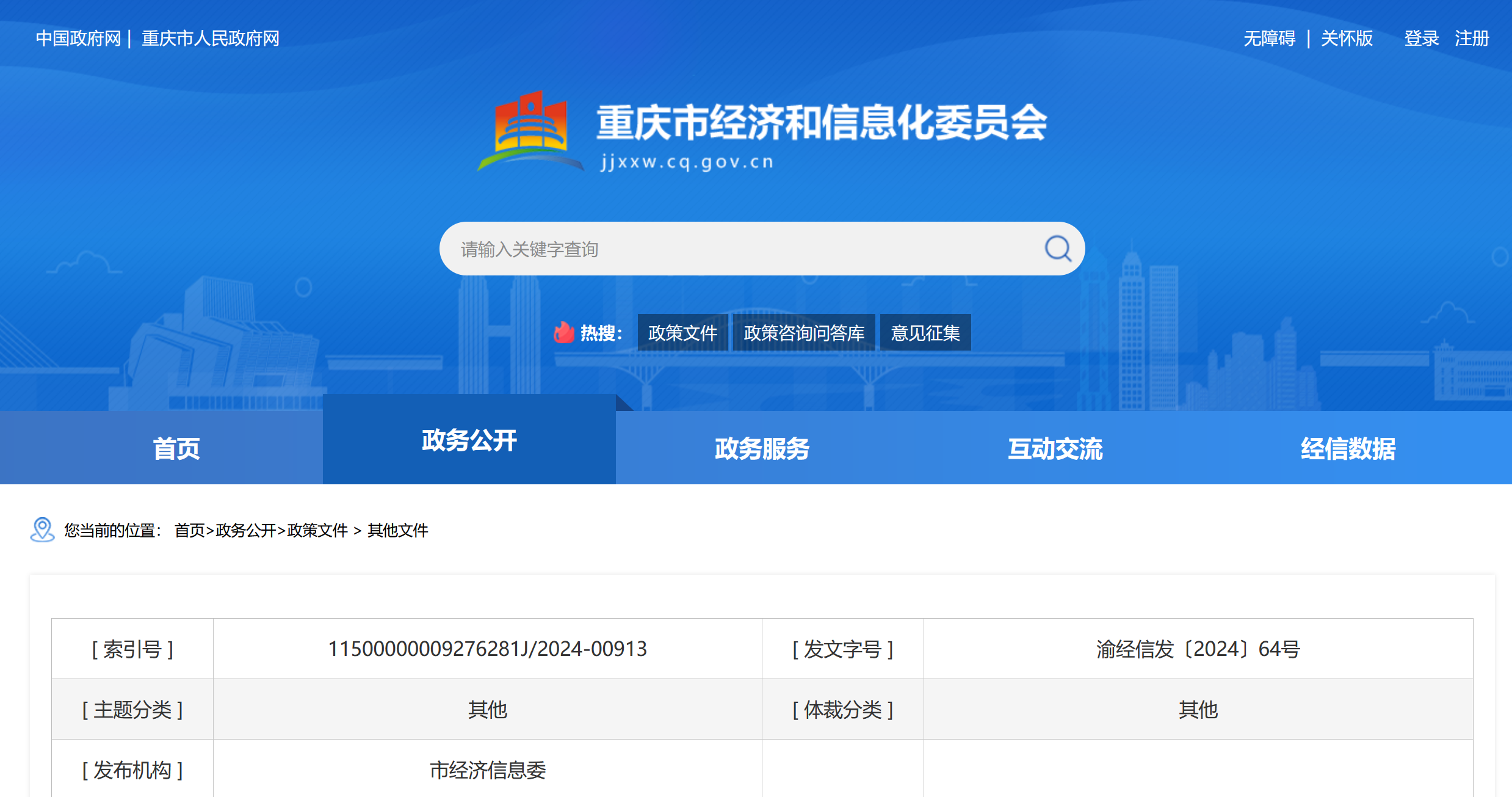Click the site title 重庆市经济和信息化委员会
This screenshot has height=797, width=1512.
click(x=822, y=123)
